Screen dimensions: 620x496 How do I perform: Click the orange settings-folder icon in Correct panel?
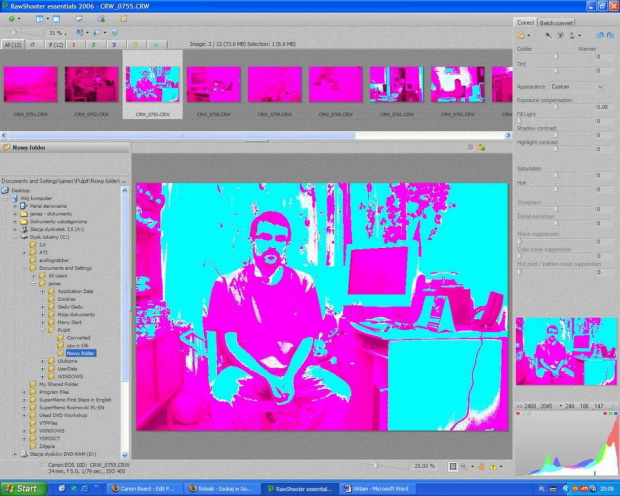click(521, 35)
